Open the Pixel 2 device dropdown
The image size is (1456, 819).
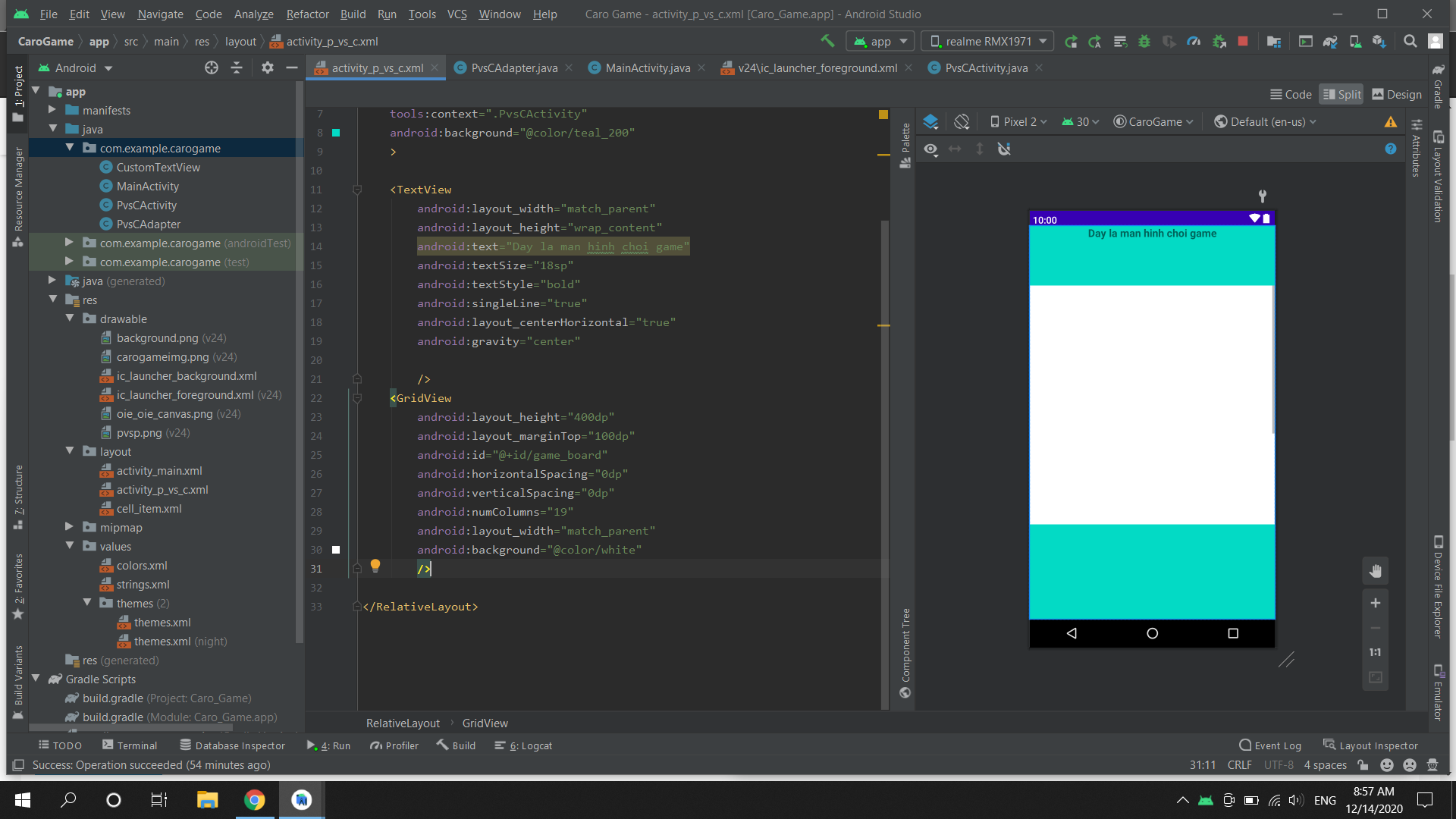coord(1018,121)
